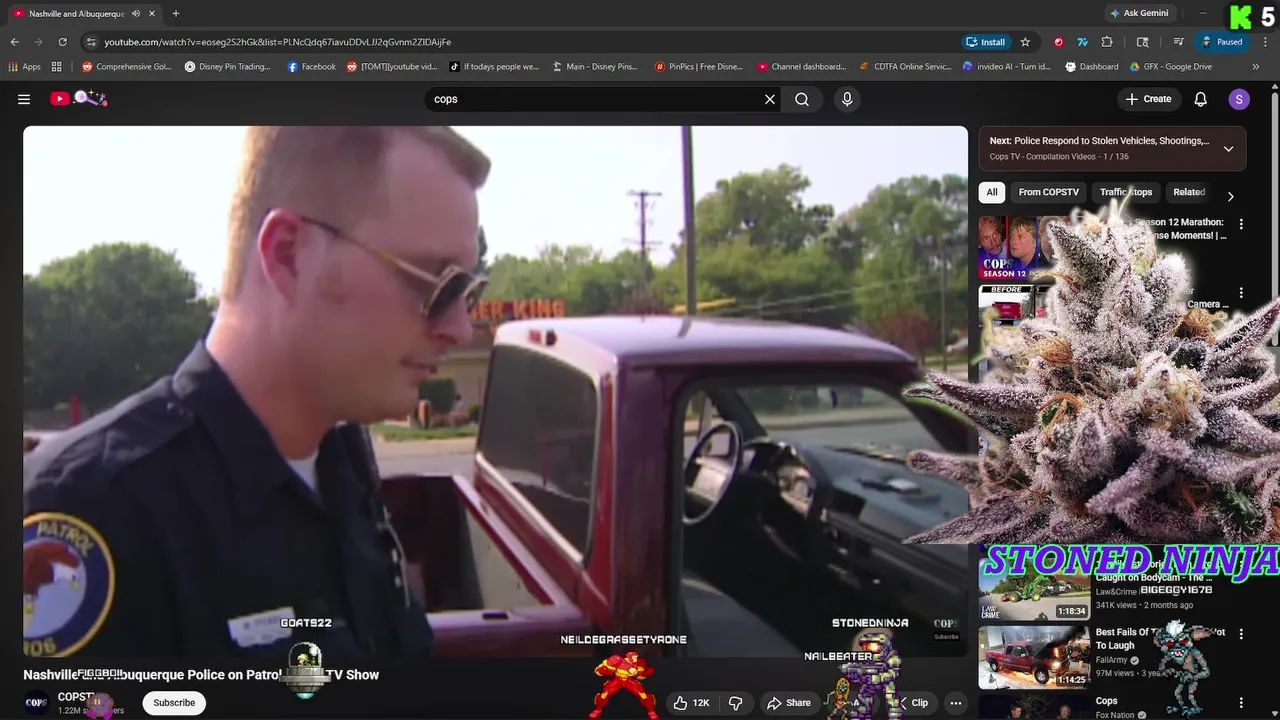Open Ask Gemini in Chrome
The height and width of the screenshot is (720, 1280).
[1139, 13]
